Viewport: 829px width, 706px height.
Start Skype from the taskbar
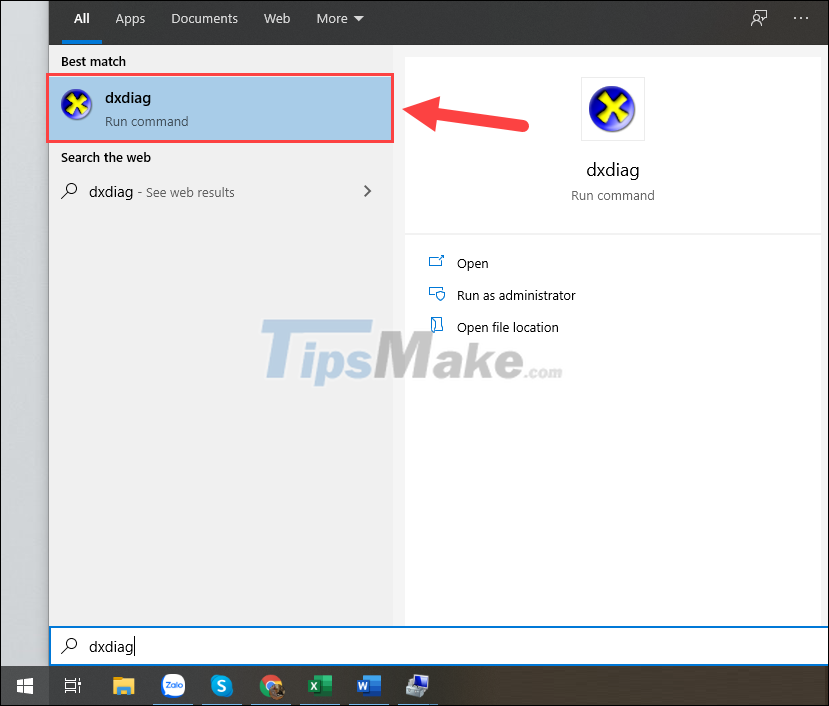[x=222, y=687]
